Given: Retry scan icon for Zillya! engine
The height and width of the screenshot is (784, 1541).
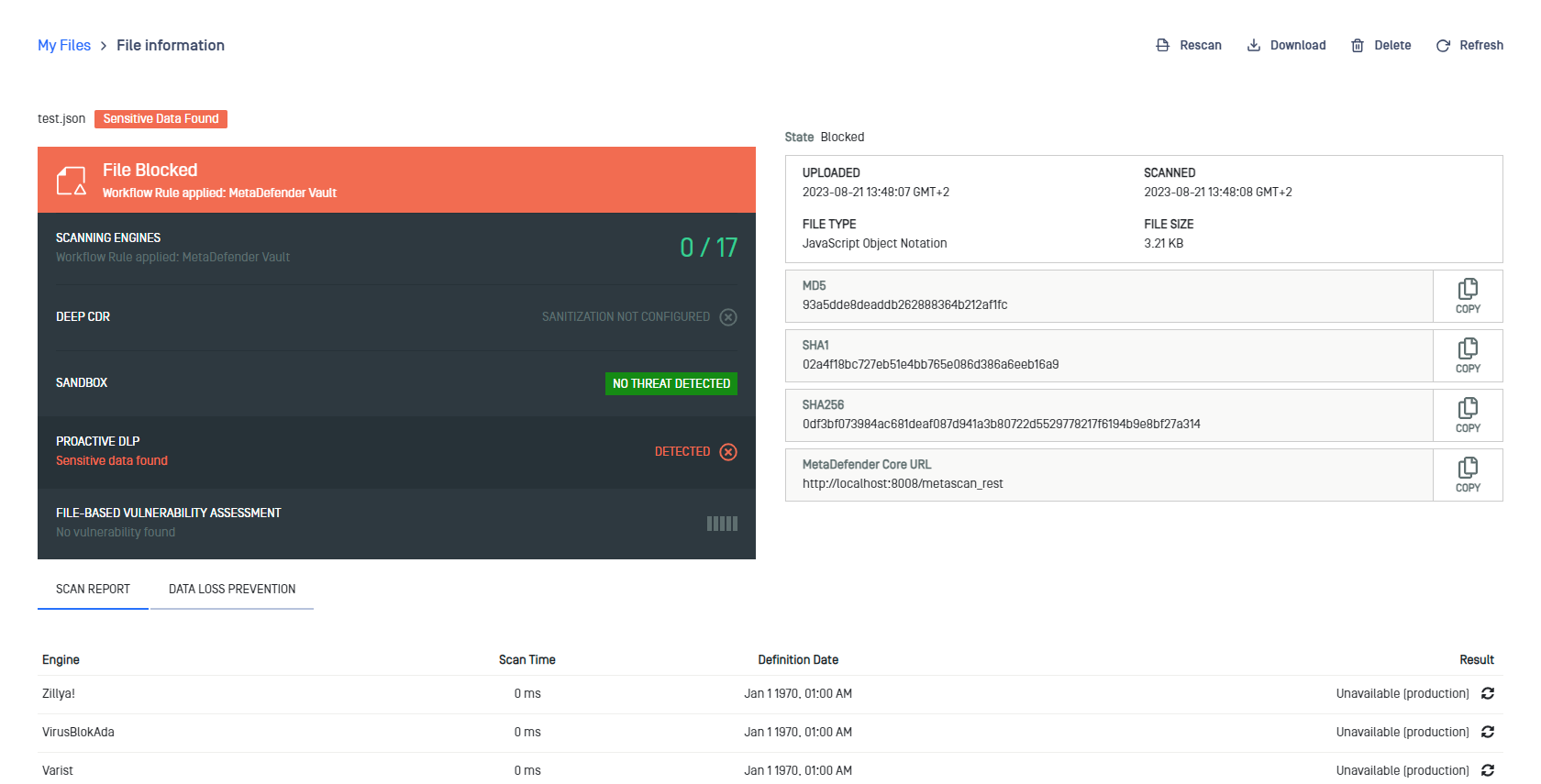Looking at the screenshot, I should pos(1488,693).
